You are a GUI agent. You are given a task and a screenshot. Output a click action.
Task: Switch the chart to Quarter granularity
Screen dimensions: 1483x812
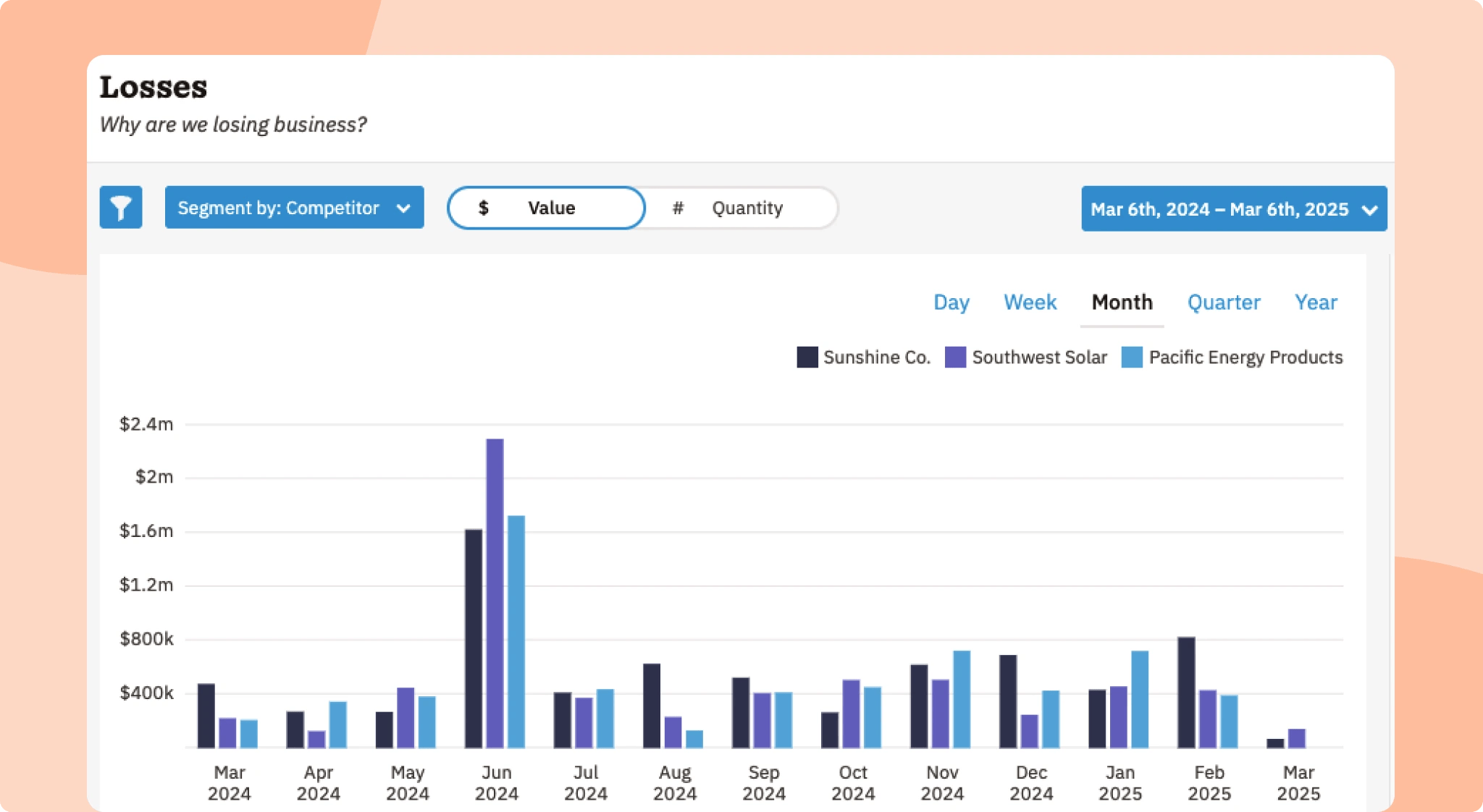[x=1223, y=303]
